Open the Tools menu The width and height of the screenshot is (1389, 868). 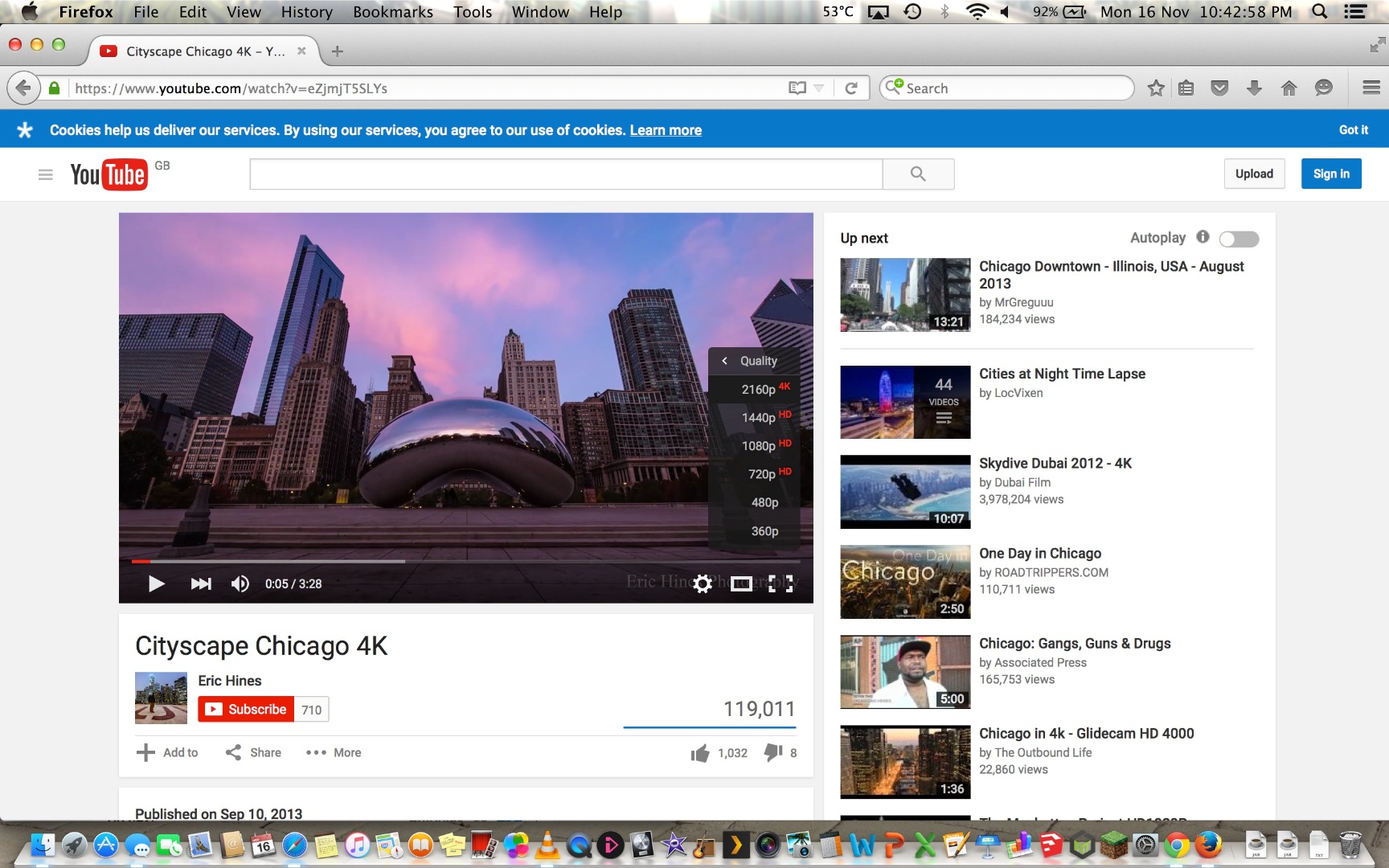coord(473,11)
